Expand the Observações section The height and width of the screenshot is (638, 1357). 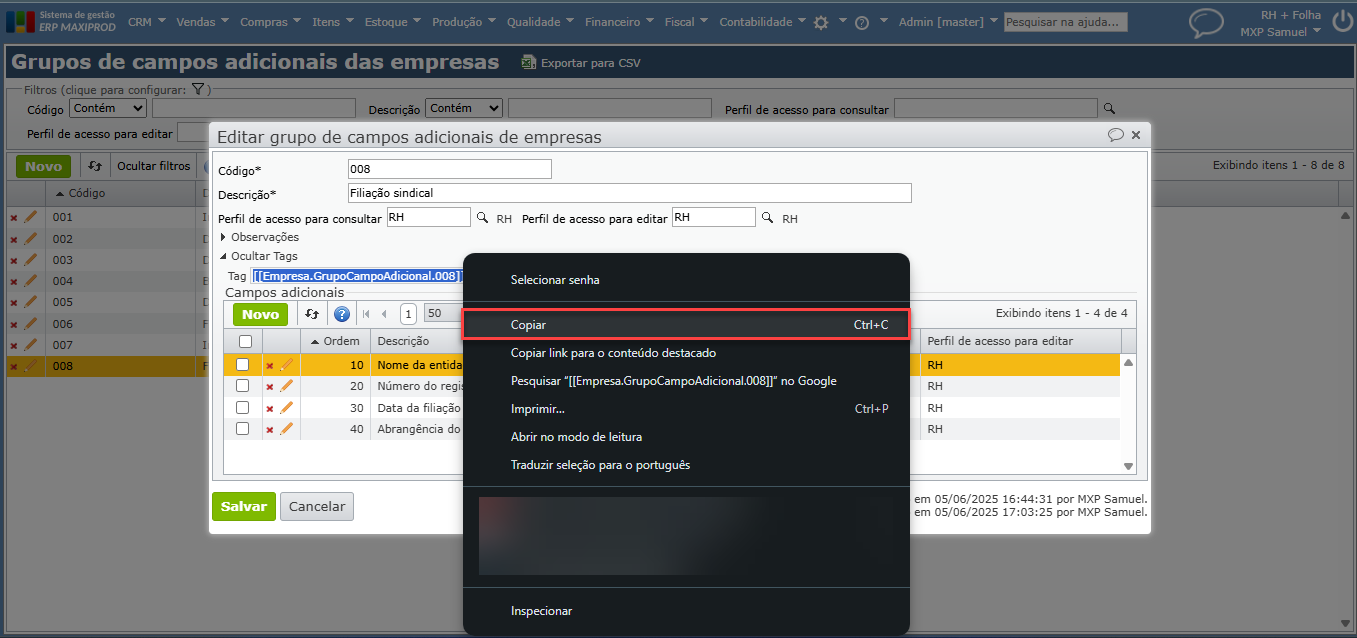point(259,237)
